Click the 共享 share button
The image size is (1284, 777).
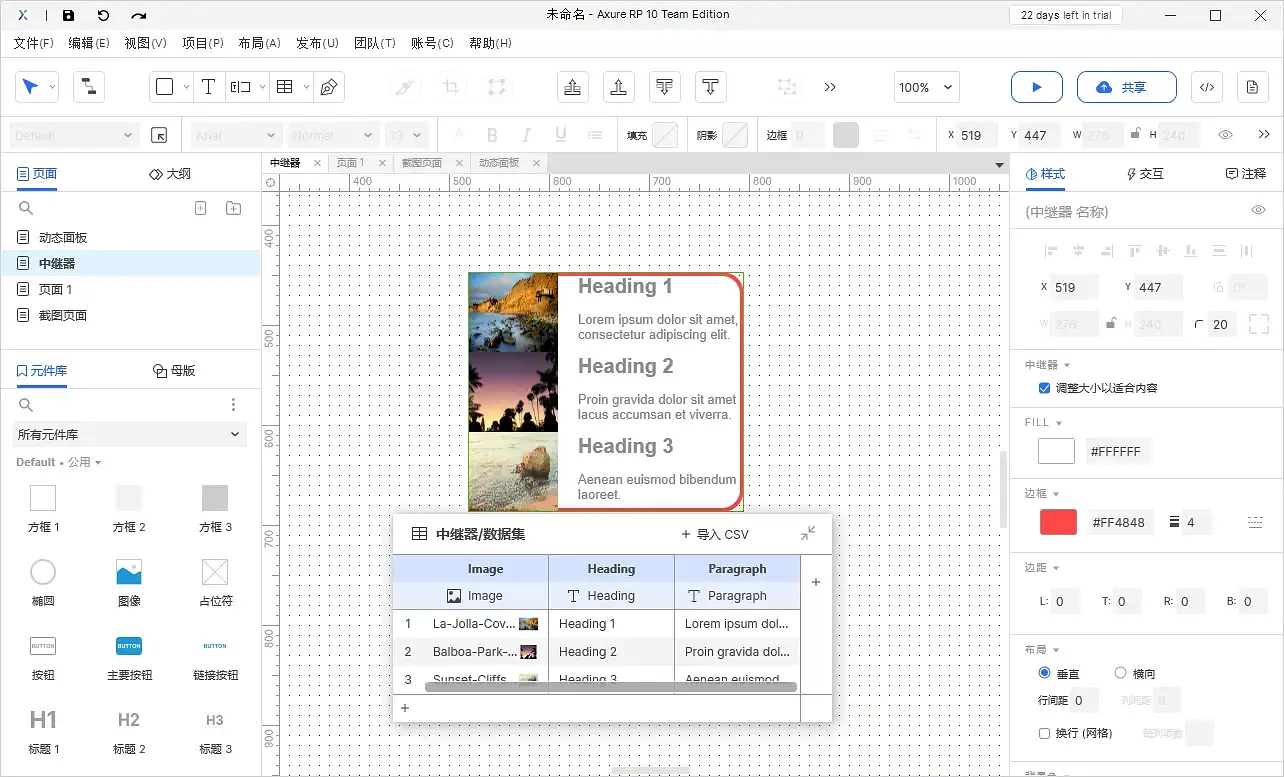click(x=1126, y=87)
